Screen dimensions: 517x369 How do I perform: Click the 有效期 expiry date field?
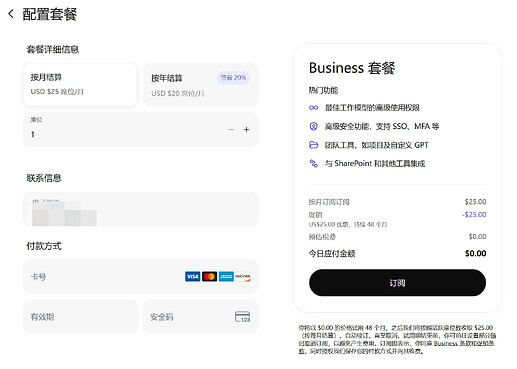coord(80,317)
